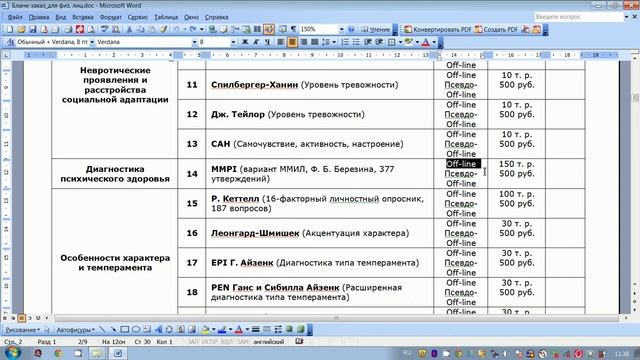Open the style dropdown "Обычный + Verdana"
This screenshot has width=640, height=360.
point(92,42)
